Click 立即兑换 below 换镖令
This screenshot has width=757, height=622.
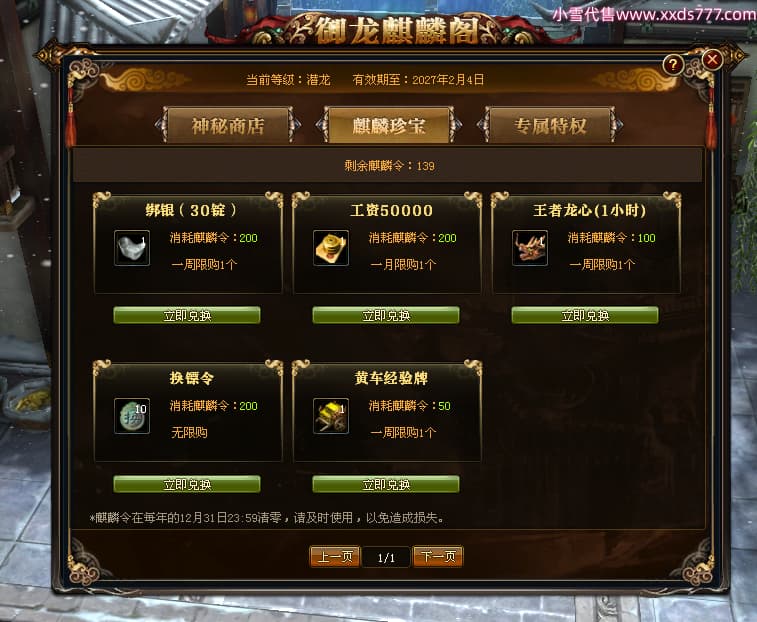[x=187, y=484]
